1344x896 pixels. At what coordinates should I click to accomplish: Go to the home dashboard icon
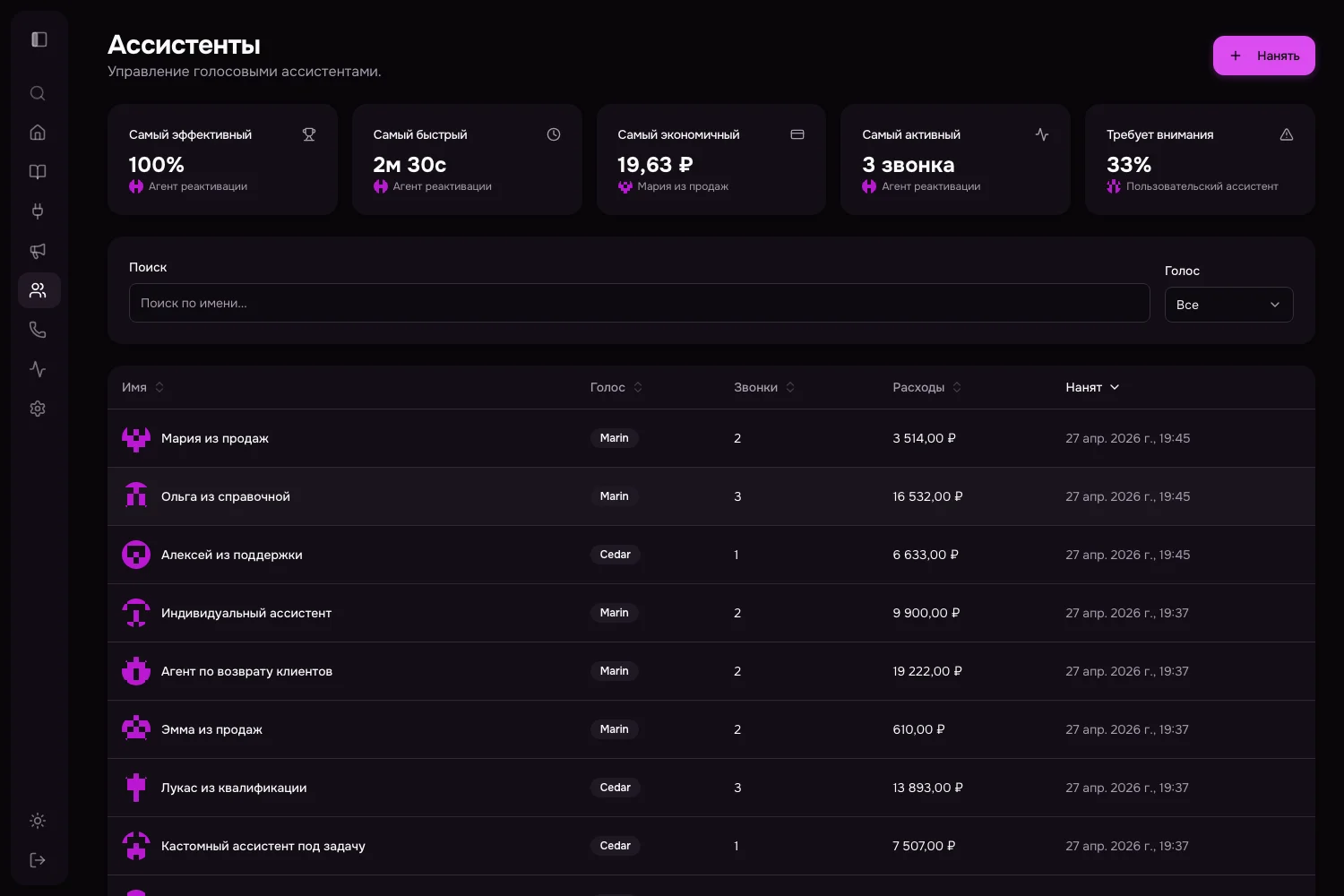[38, 133]
